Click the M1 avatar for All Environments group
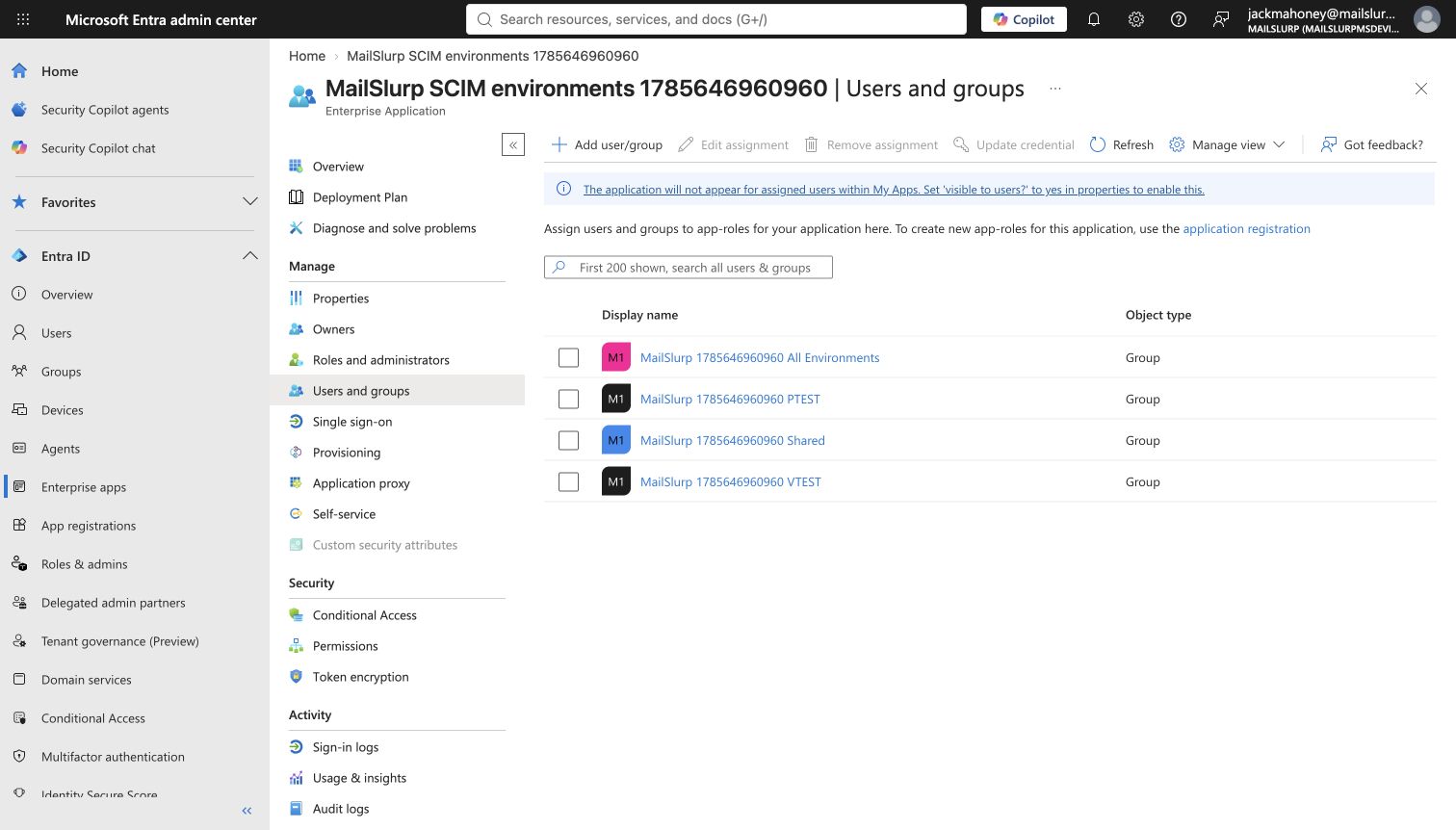The width and height of the screenshot is (1456, 830). click(x=616, y=357)
